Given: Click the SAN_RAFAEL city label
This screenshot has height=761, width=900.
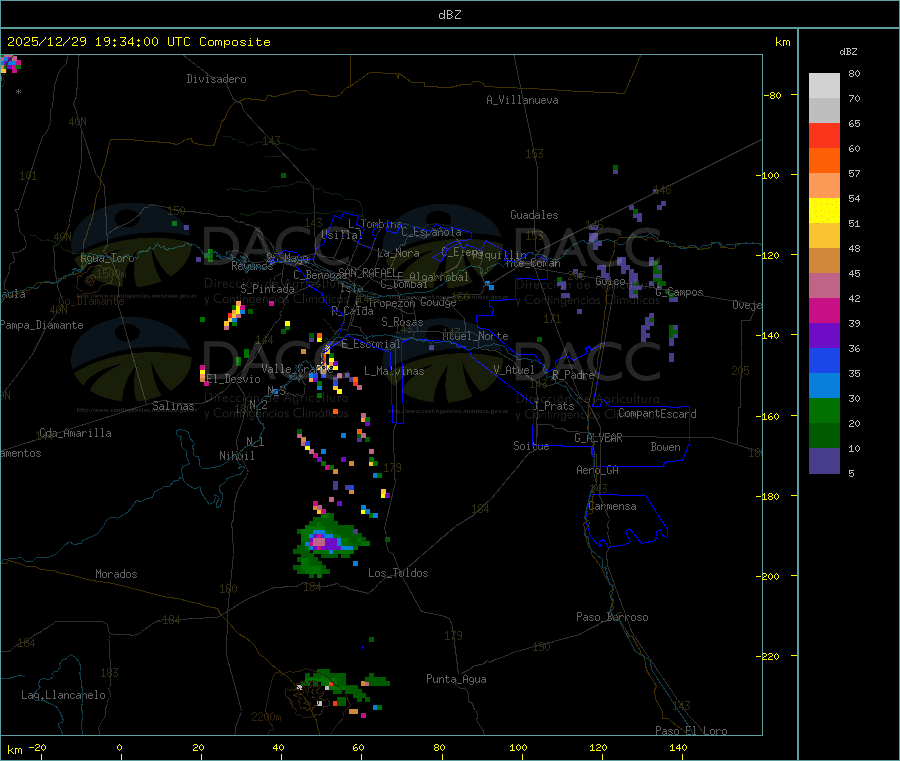Looking at the screenshot, I should [x=366, y=272].
